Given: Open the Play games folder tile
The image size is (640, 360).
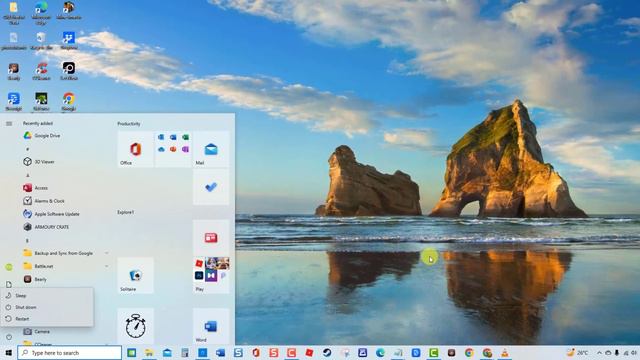Looking at the screenshot, I should [x=211, y=276].
